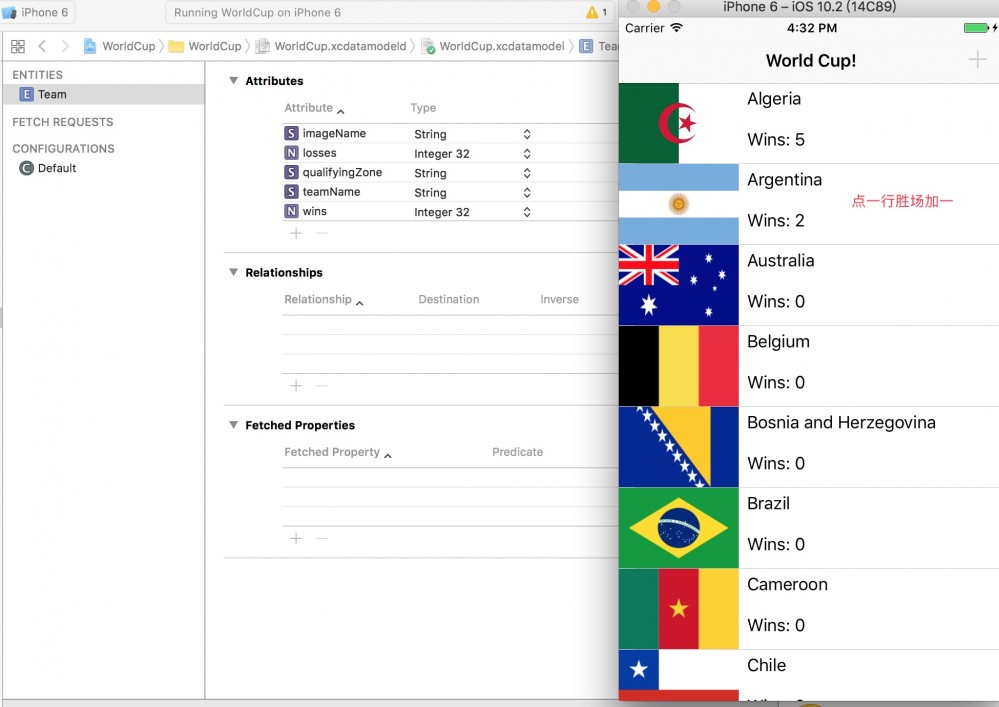
Task: Open type dropdown for losses
Action: pyautogui.click(x=527, y=154)
